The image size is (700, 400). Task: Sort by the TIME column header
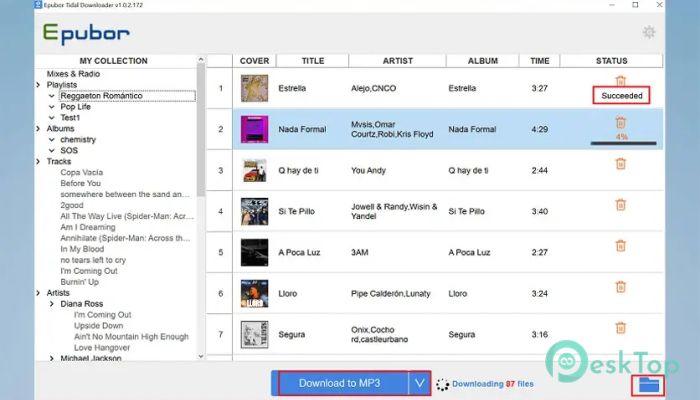click(540, 61)
